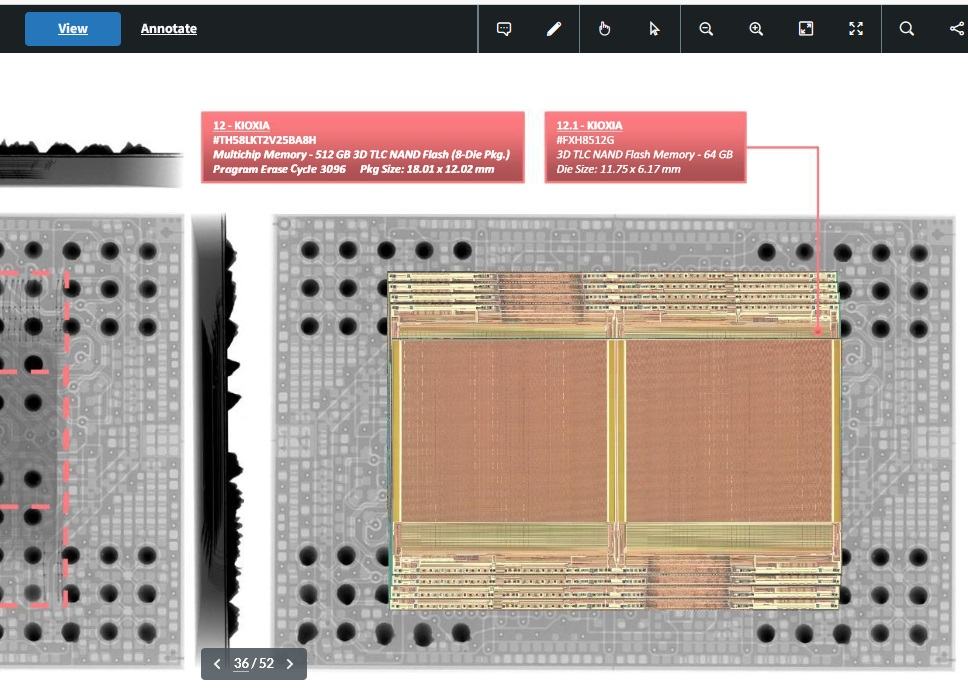Image resolution: width=968 pixels, height=691 pixels.
Task: Fit page to window icon
Action: pyautogui.click(x=806, y=28)
